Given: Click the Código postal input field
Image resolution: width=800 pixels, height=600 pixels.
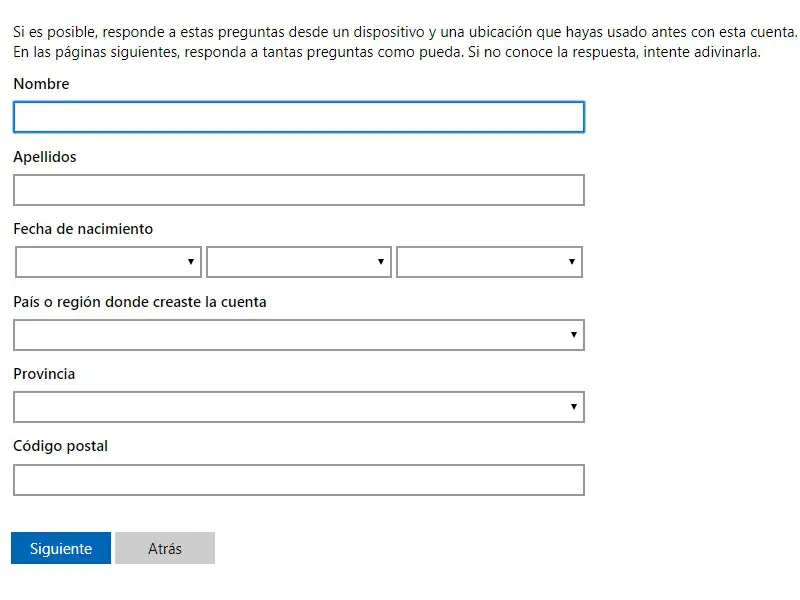Looking at the screenshot, I should pos(298,480).
